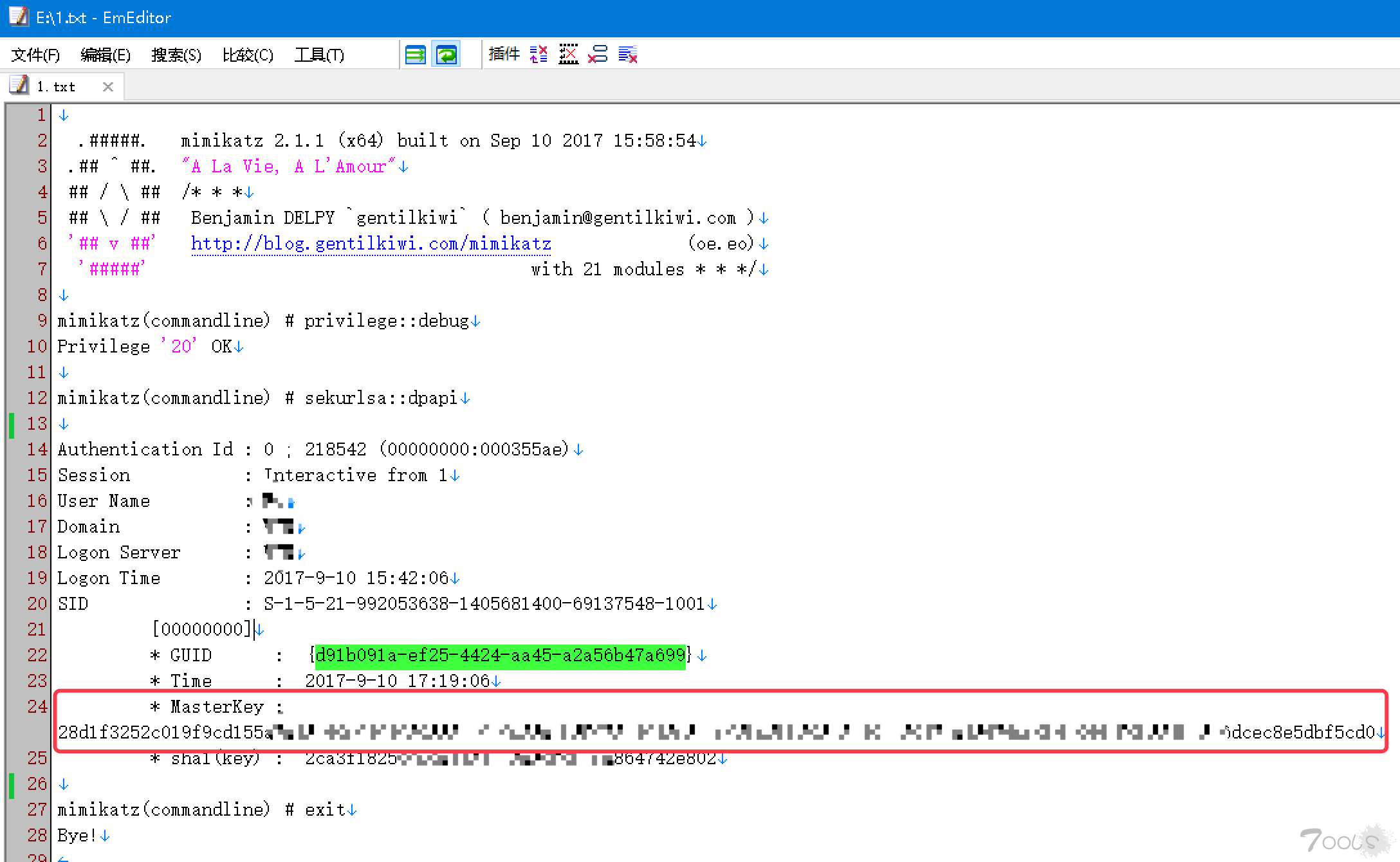Click the Bye! text on line 28
This screenshot has width=1400, height=862.
coord(77,836)
